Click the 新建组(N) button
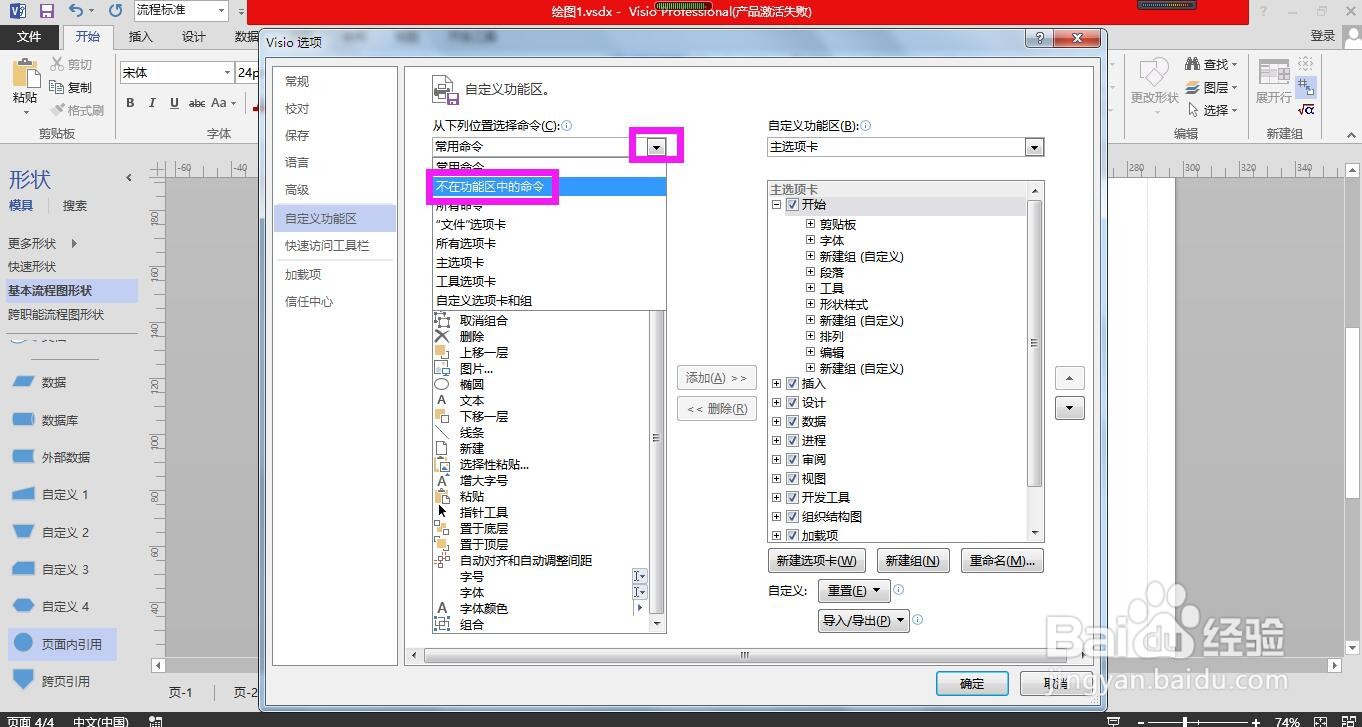 coord(913,560)
